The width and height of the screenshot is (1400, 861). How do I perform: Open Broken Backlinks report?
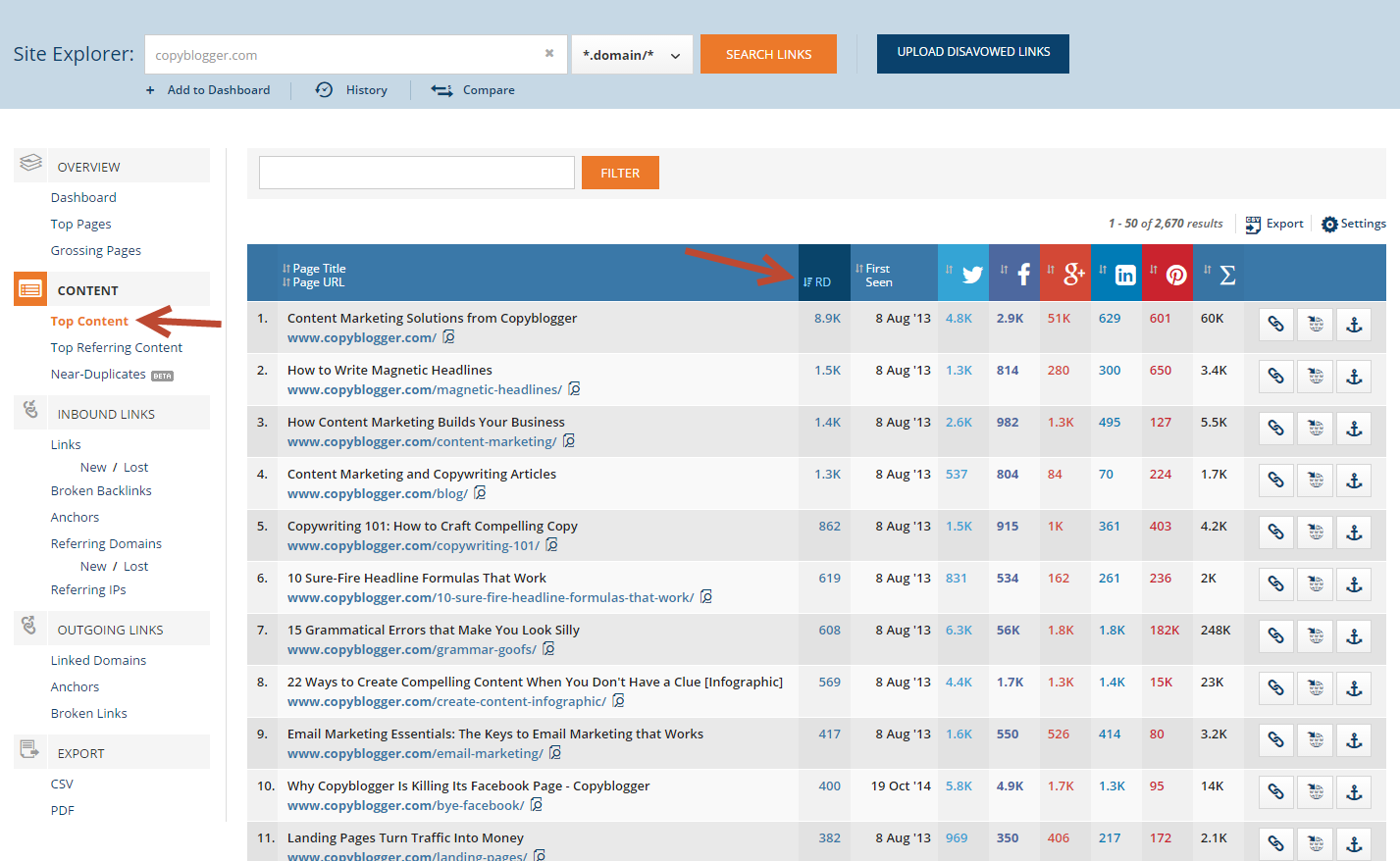point(101,491)
